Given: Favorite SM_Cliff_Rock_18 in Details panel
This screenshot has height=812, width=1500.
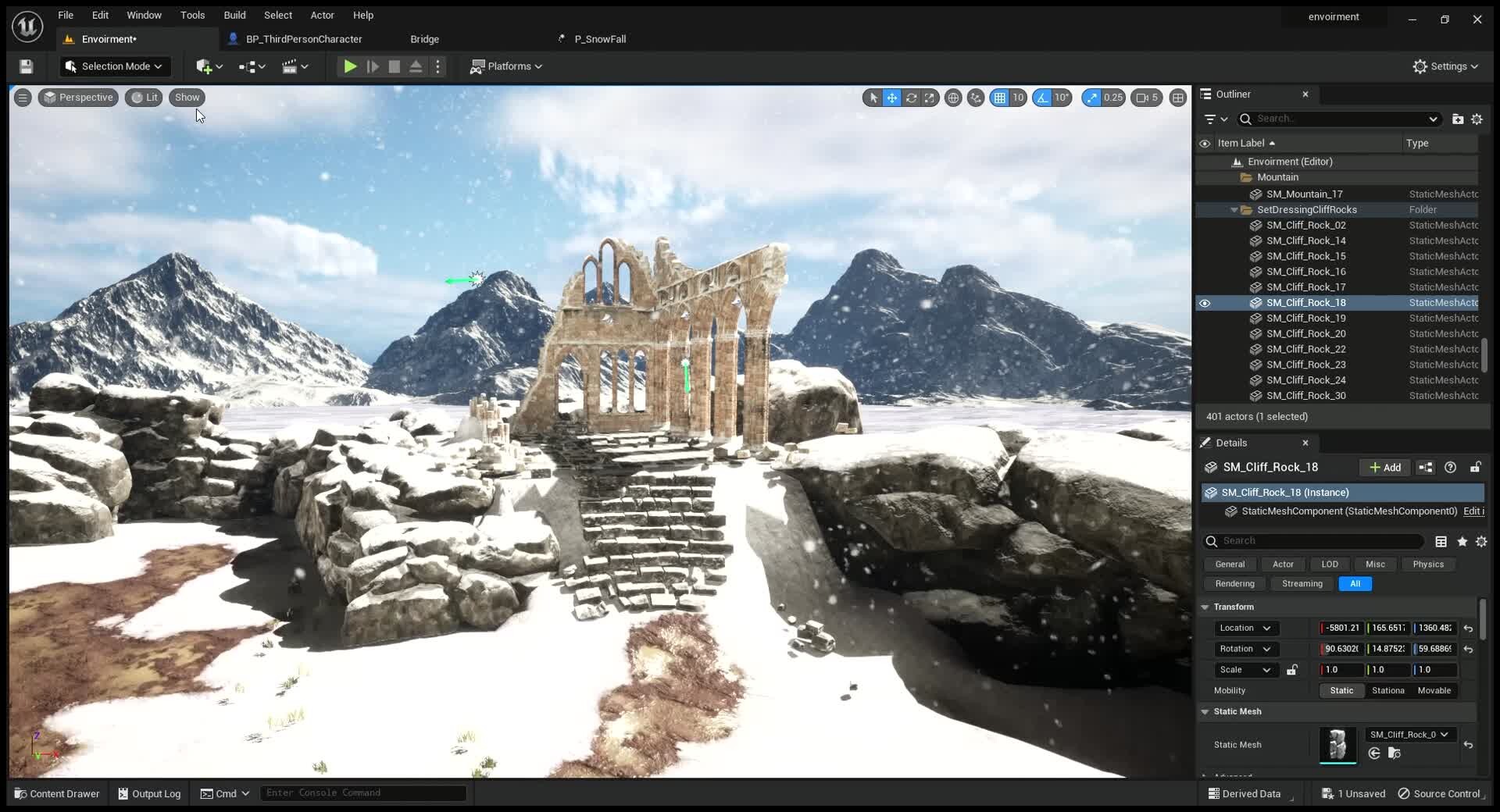Looking at the screenshot, I should point(1462,541).
